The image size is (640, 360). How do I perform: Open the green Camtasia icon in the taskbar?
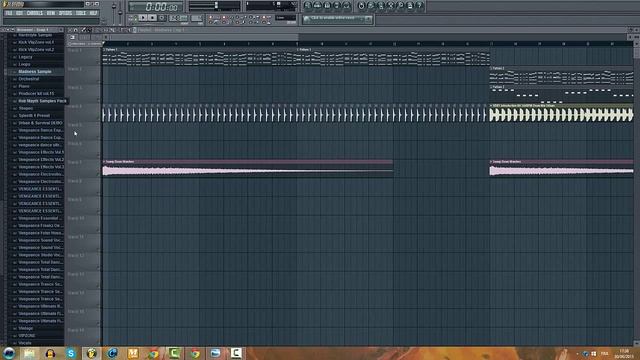click(174, 353)
